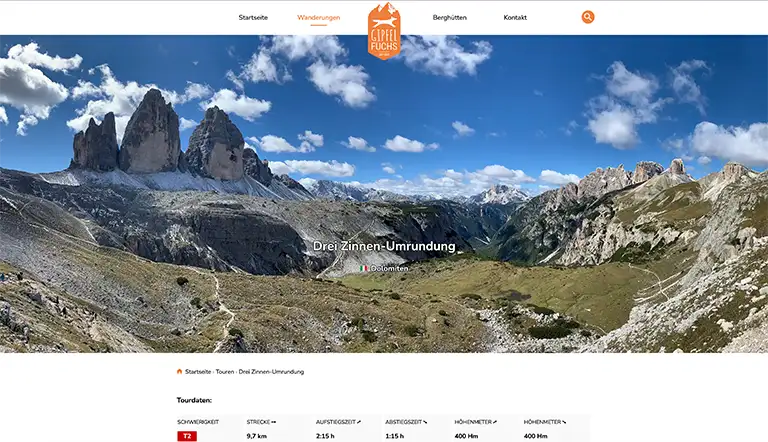Click the Gipfelfuchs fox logo
The height and width of the screenshot is (442, 768).
(384, 30)
